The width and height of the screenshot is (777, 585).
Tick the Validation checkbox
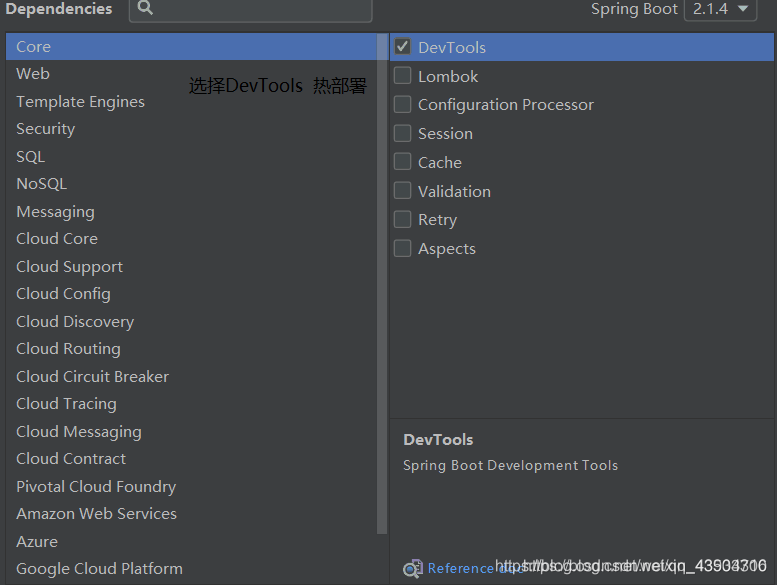click(x=402, y=191)
